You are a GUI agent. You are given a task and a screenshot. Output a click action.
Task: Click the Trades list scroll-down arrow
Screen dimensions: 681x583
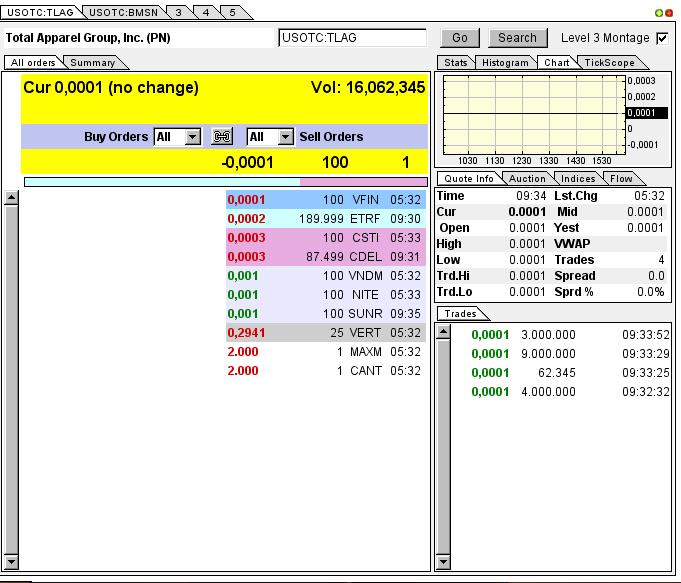coord(444,562)
